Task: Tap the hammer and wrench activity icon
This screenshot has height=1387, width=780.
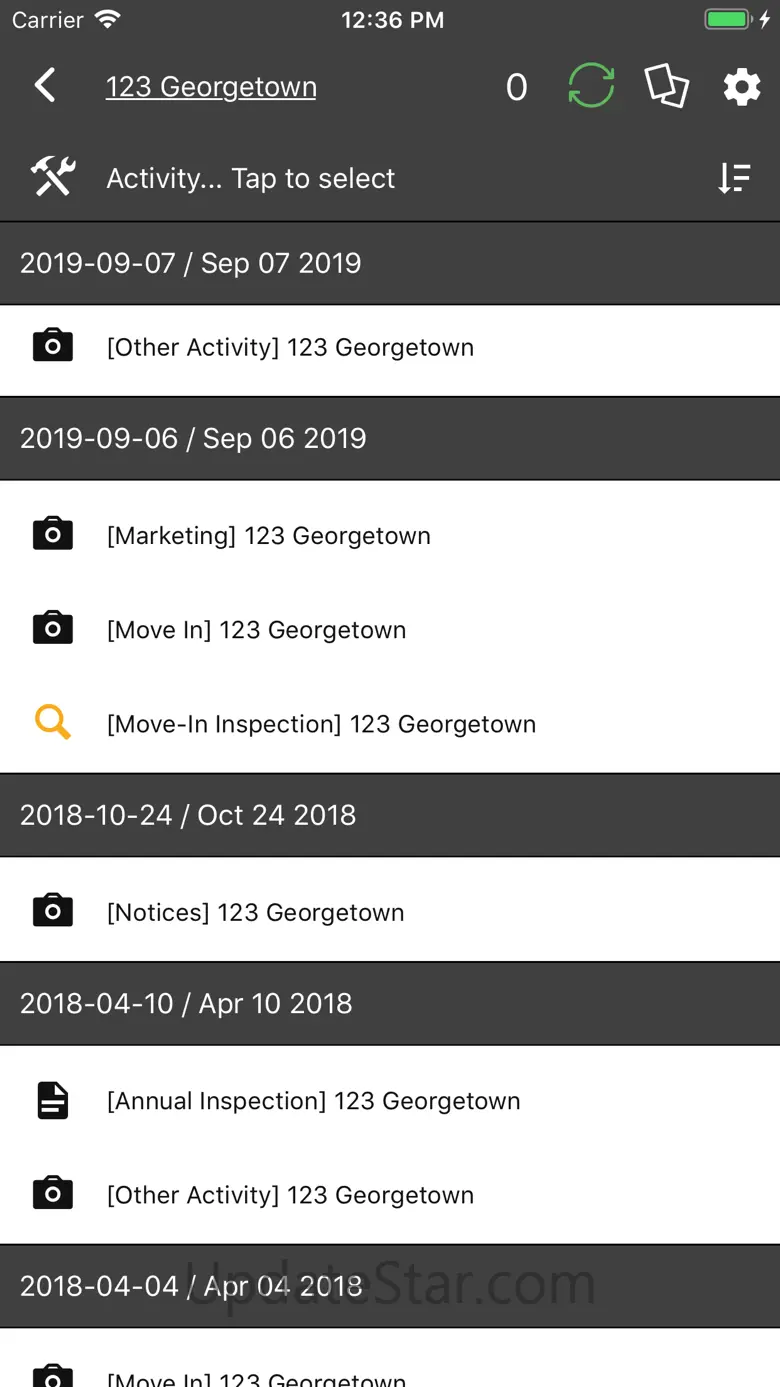Action: (x=53, y=178)
